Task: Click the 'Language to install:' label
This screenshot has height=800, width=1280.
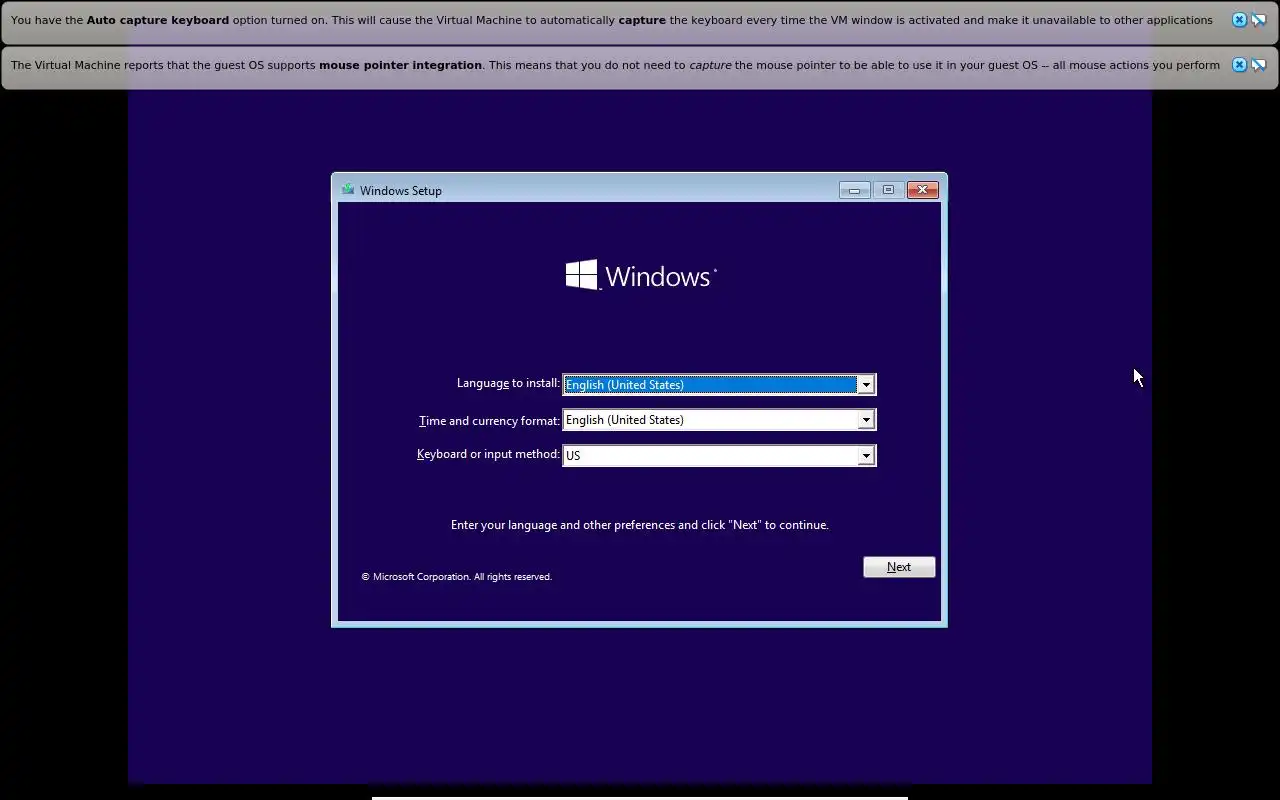Action: click(508, 383)
